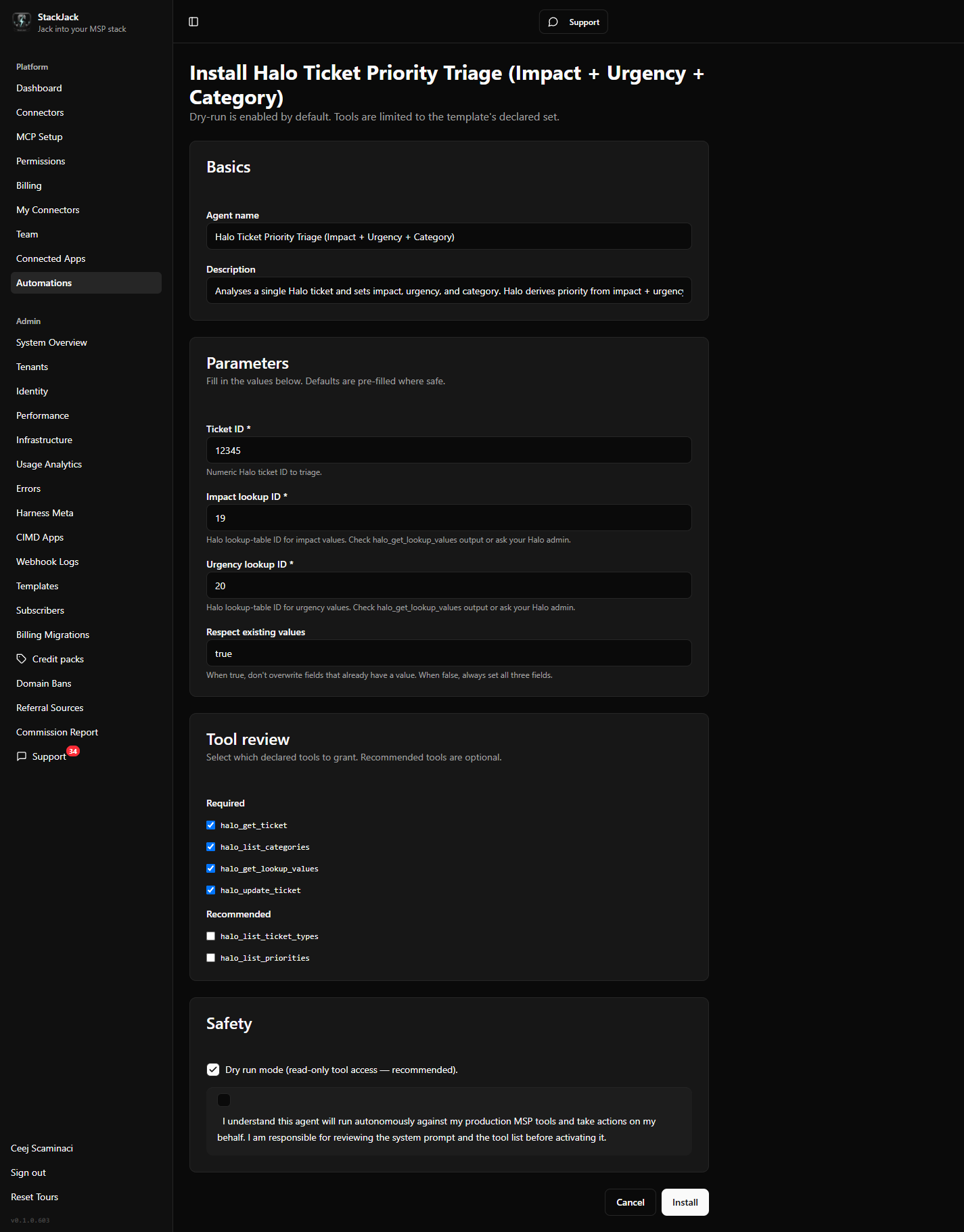Viewport: 964px width, 1232px height.
Task: Open System Overview under Admin
Action: 86,342
